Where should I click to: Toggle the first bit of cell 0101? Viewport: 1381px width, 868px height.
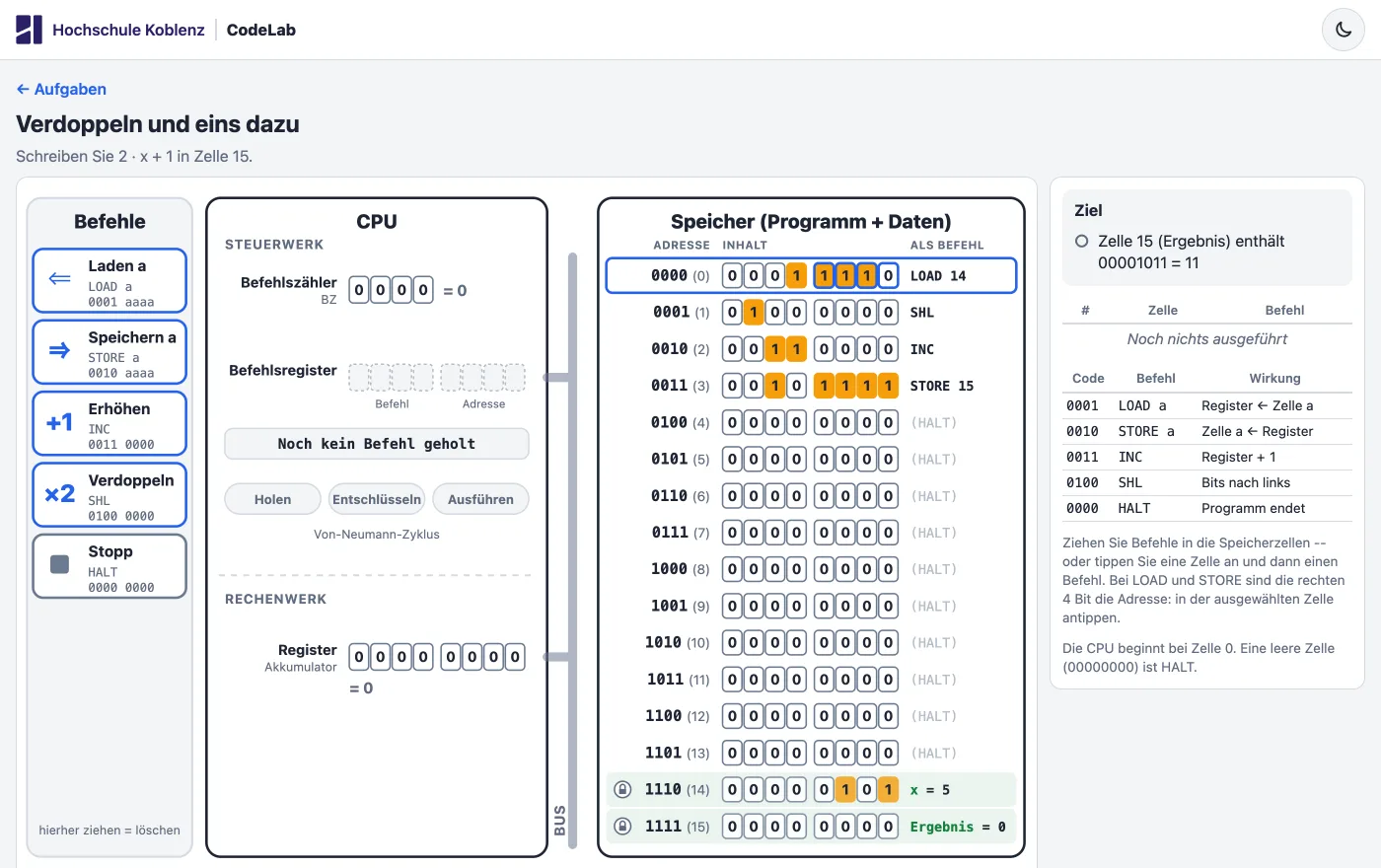coord(732,459)
